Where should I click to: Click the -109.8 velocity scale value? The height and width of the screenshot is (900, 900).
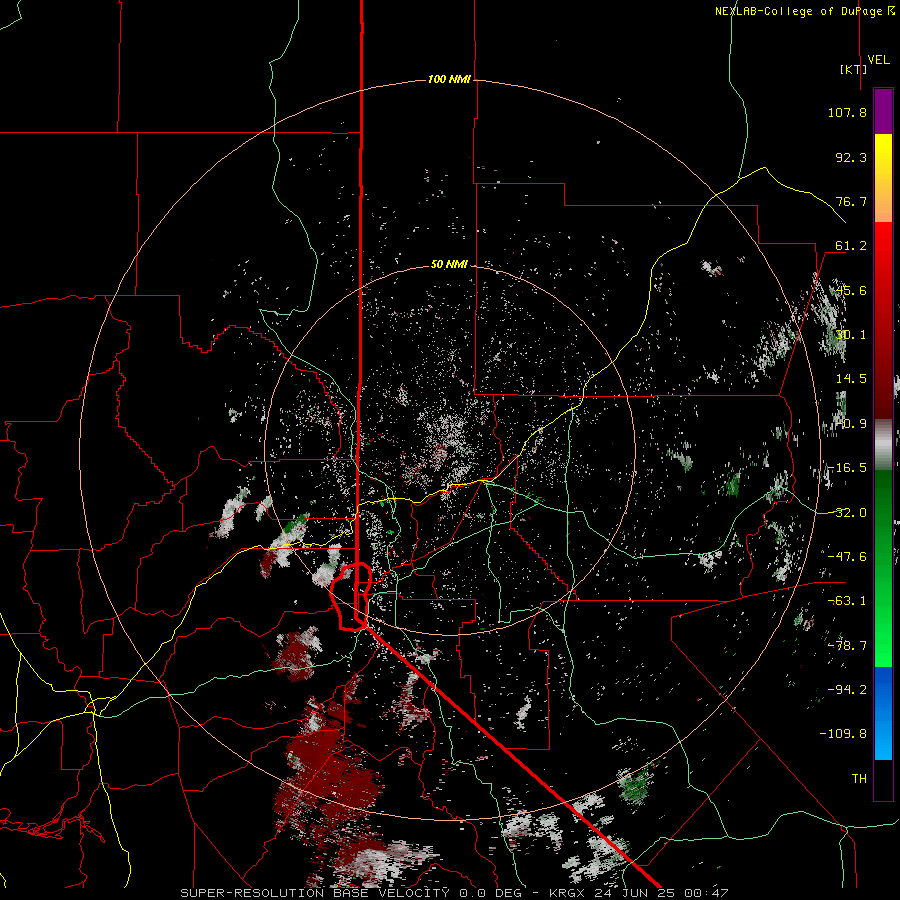point(843,734)
